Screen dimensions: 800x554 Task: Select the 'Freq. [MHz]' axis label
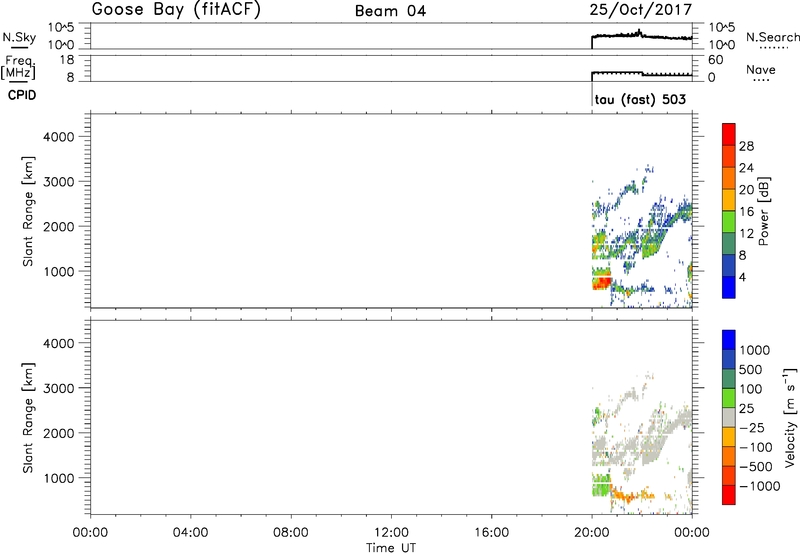[19, 67]
